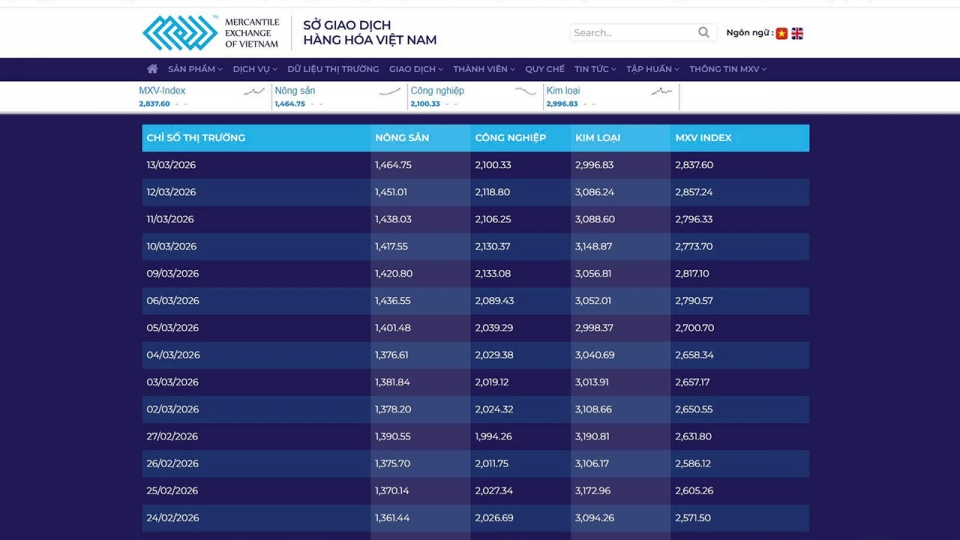Click the Nông sản ticker link
Image resolution: width=960 pixels, height=540 pixels.
[295, 91]
